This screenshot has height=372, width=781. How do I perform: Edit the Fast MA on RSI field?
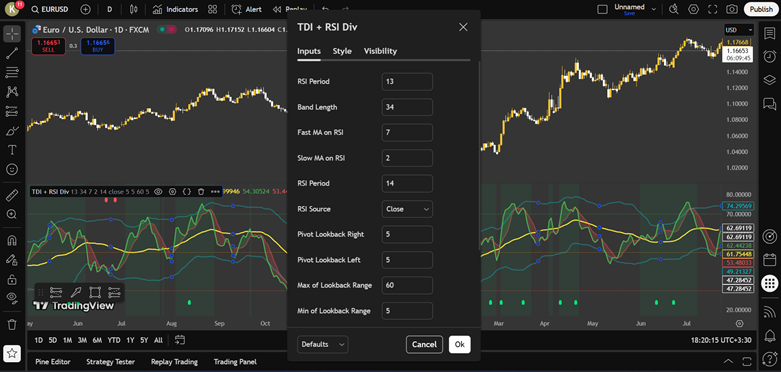(x=407, y=132)
